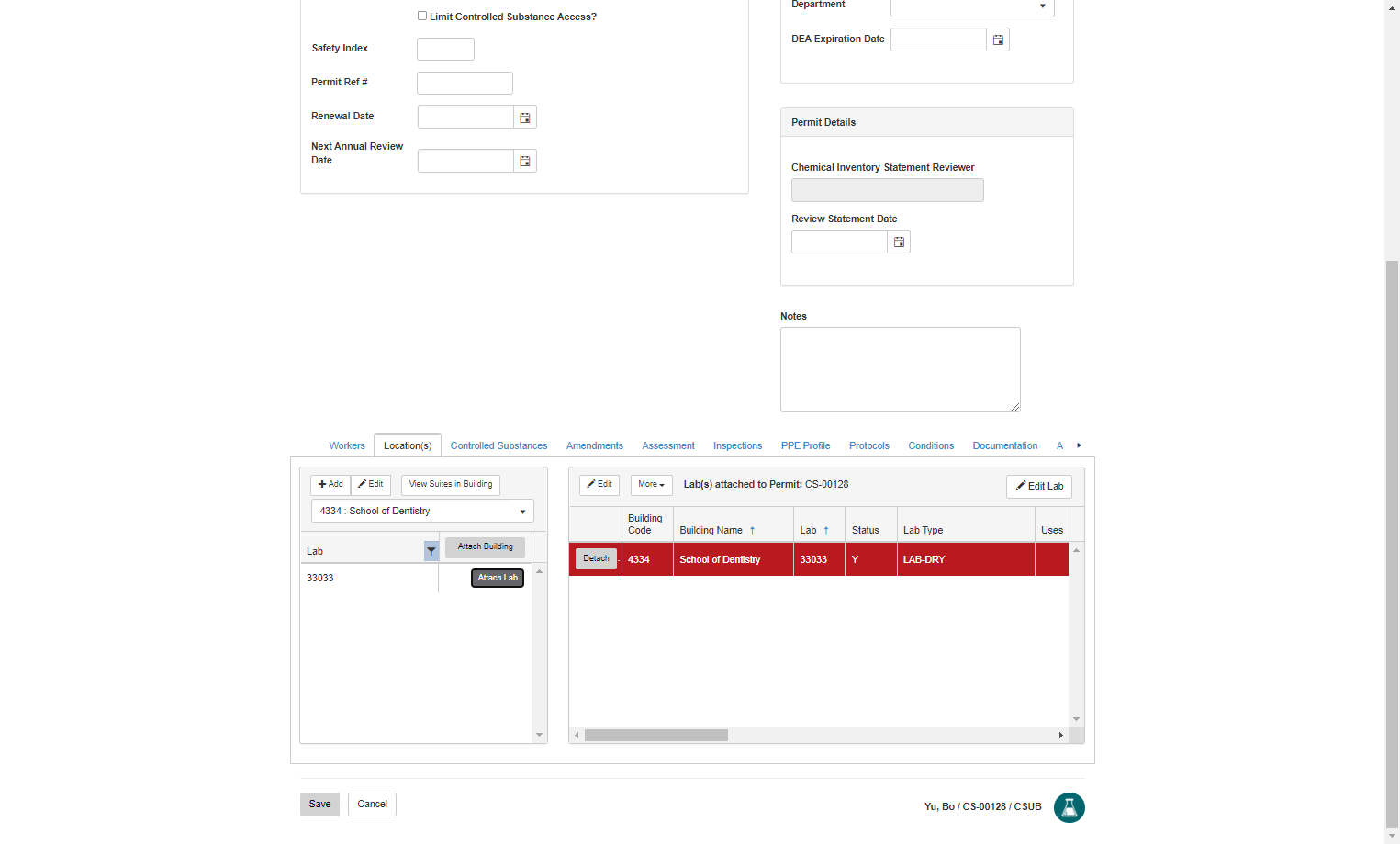This screenshot has width=1400, height=844.
Task: Click inside the Notes text area
Action: [x=901, y=370]
